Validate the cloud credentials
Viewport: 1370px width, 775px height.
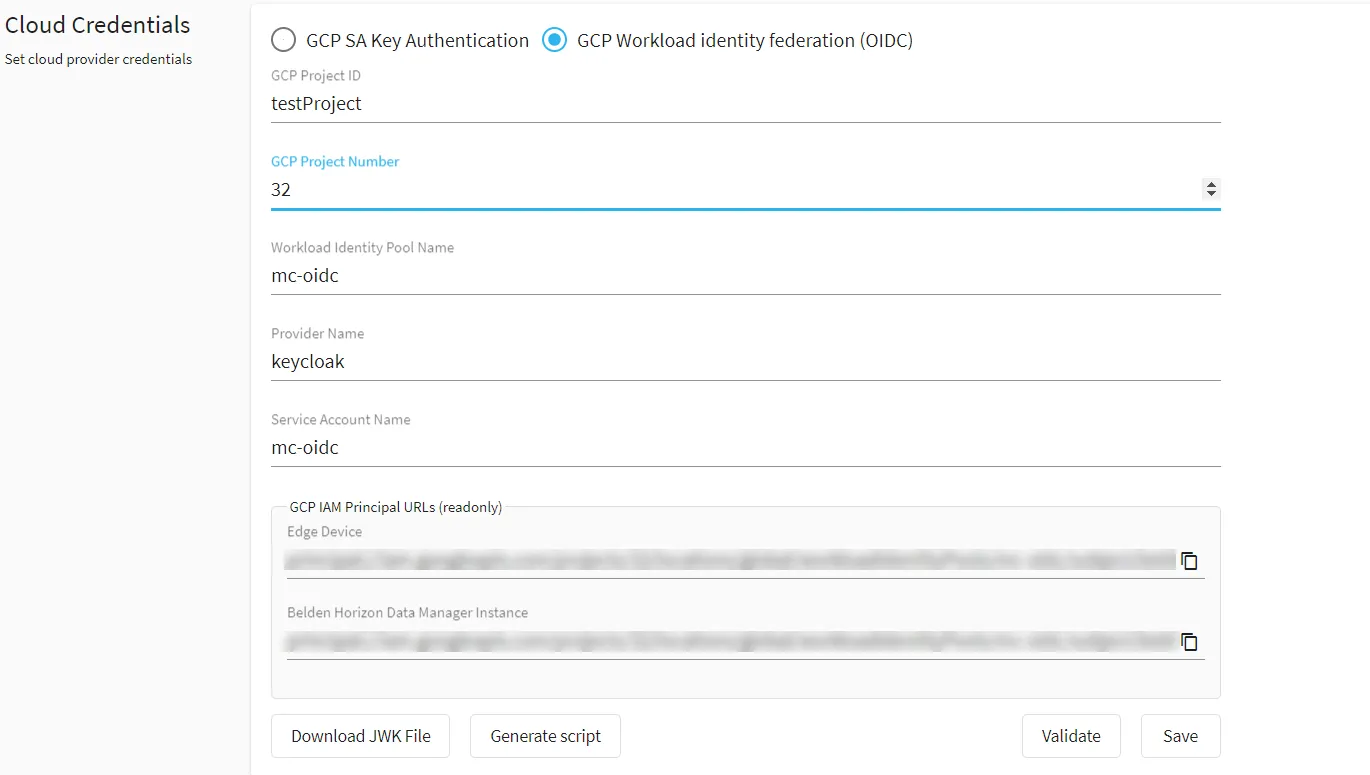point(1071,736)
